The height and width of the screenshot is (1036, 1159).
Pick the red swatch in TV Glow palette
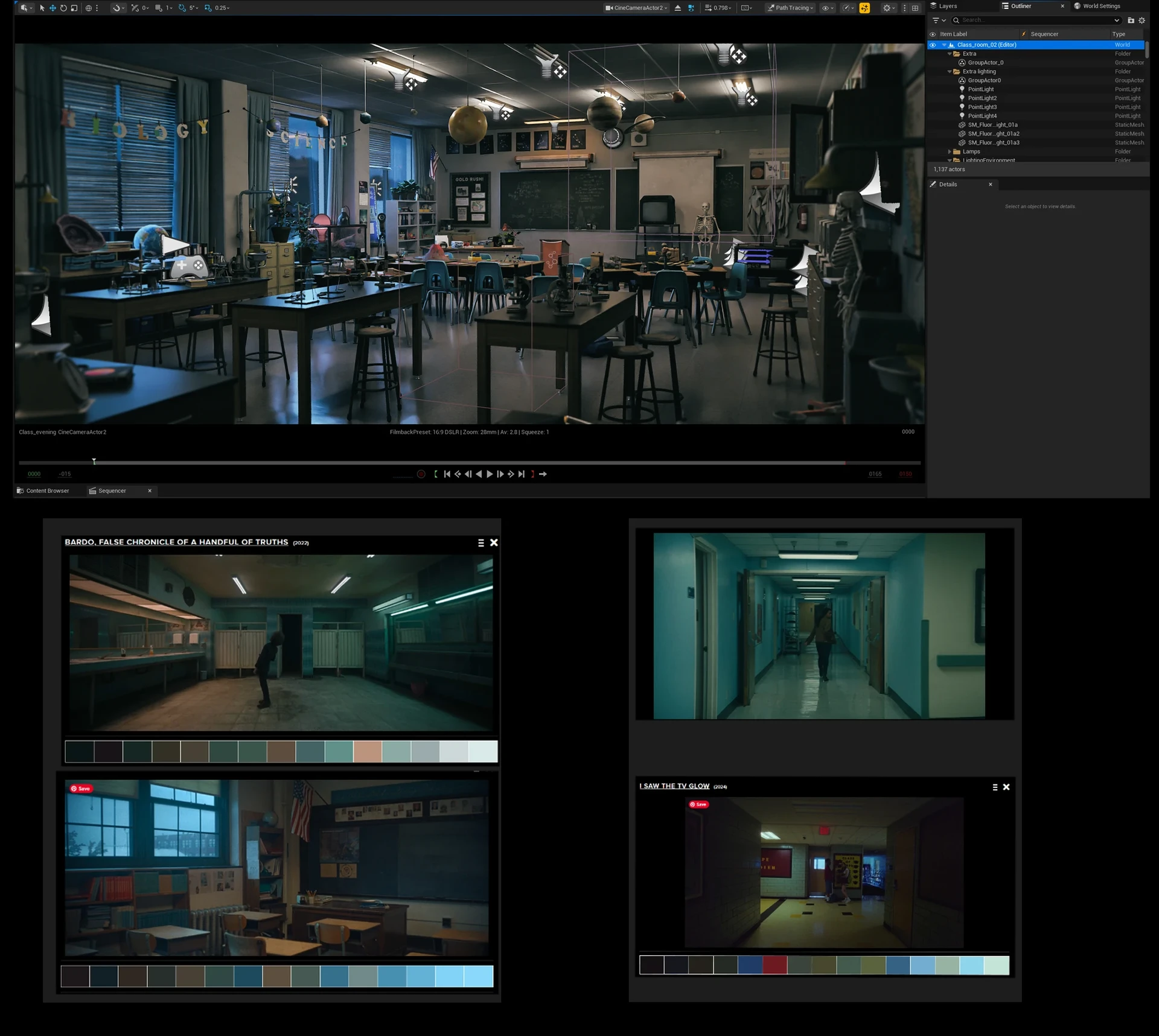(x=775, y=965)
